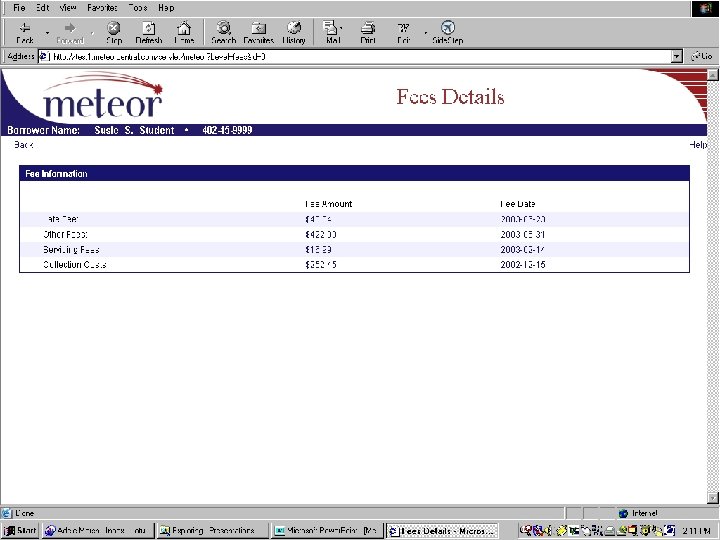
Task: Open the Search pane
Action: [x=224, y=33]
